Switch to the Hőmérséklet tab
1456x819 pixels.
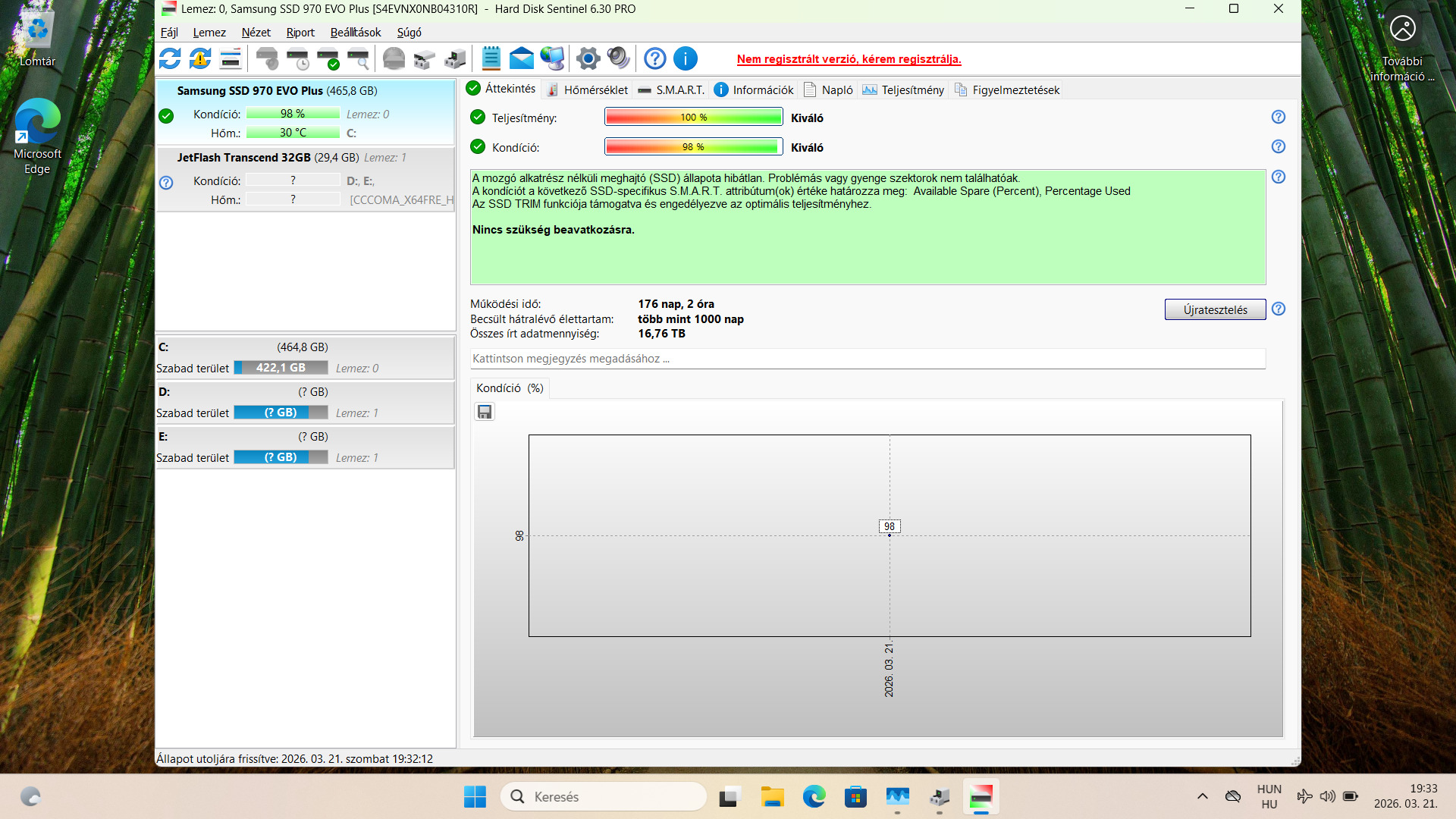click(x=587, y=90)
